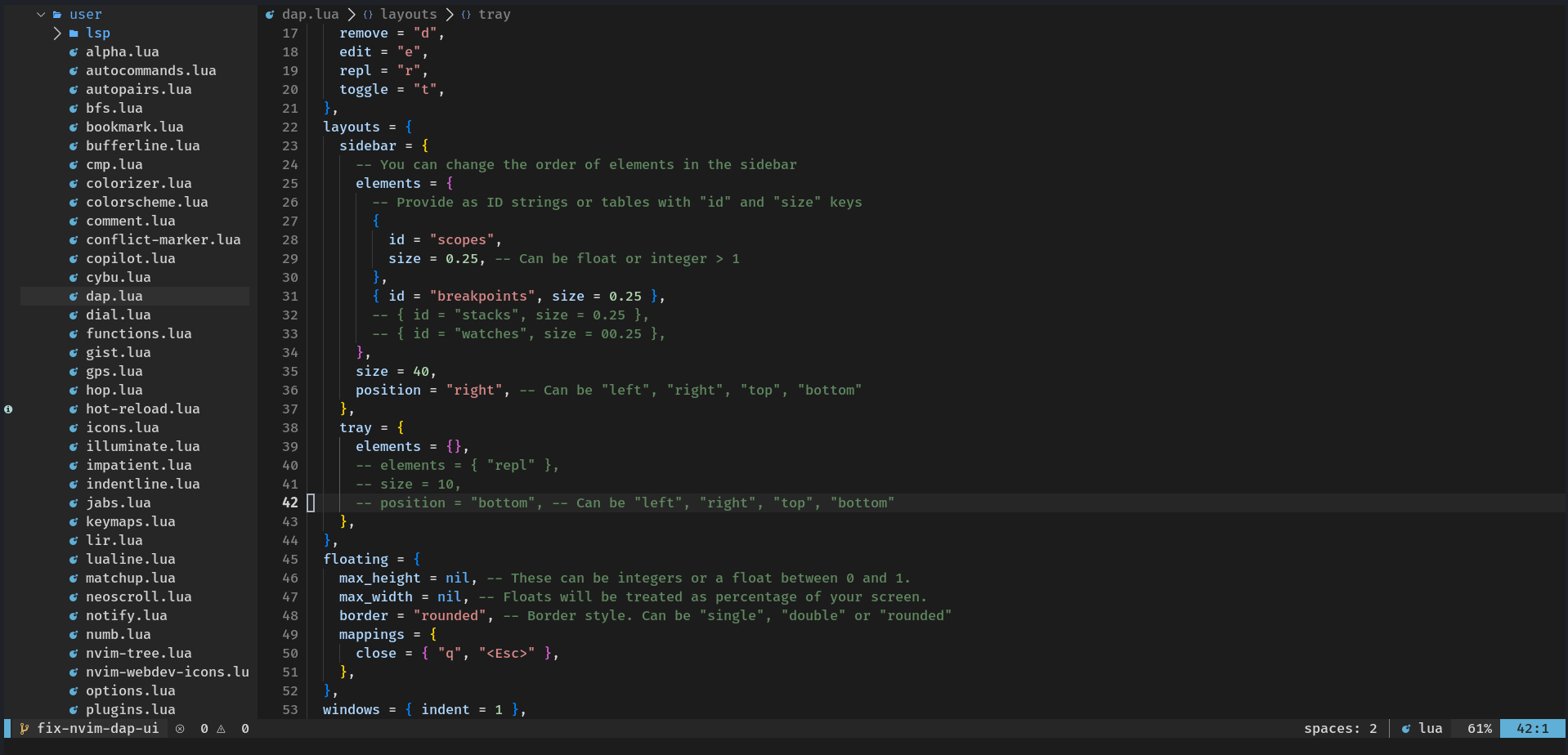Click layouts breadcrumb segment
1568x755 pixels.
[x=409, y=15]
